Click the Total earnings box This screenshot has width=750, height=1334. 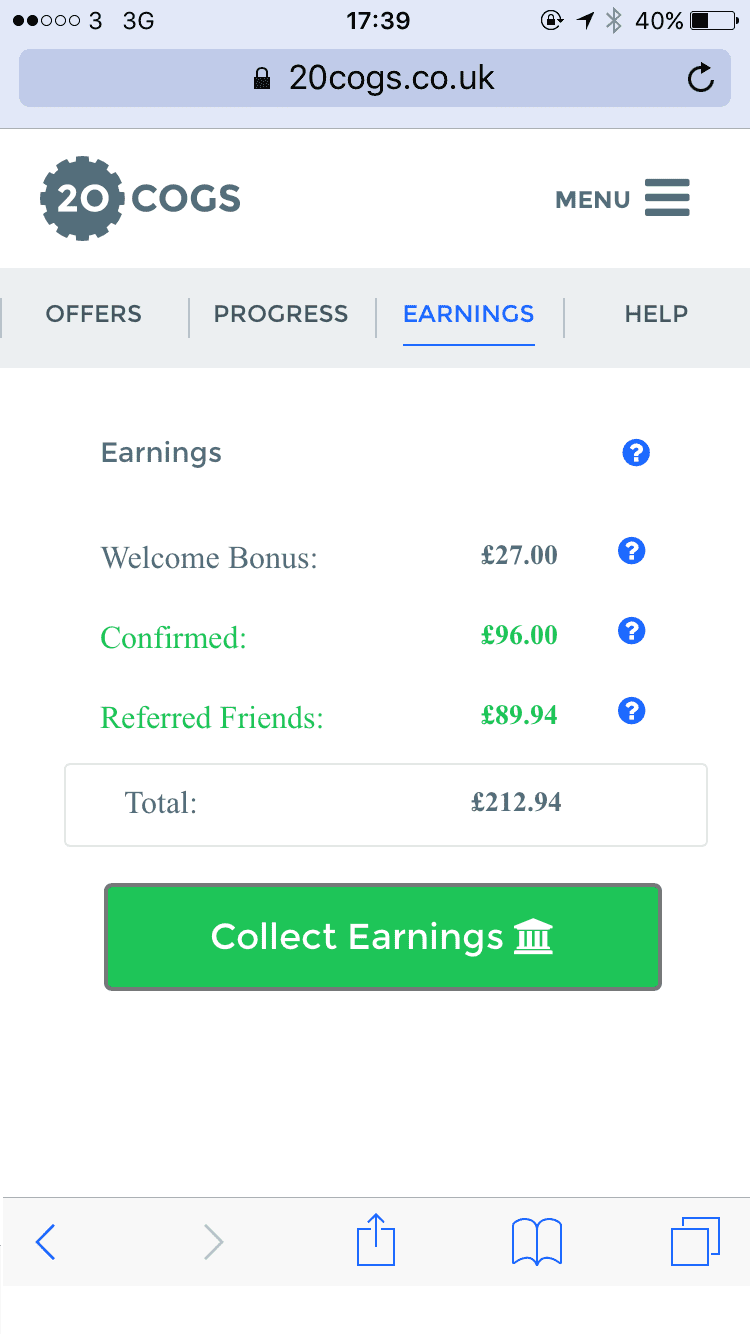coord(386,804)
